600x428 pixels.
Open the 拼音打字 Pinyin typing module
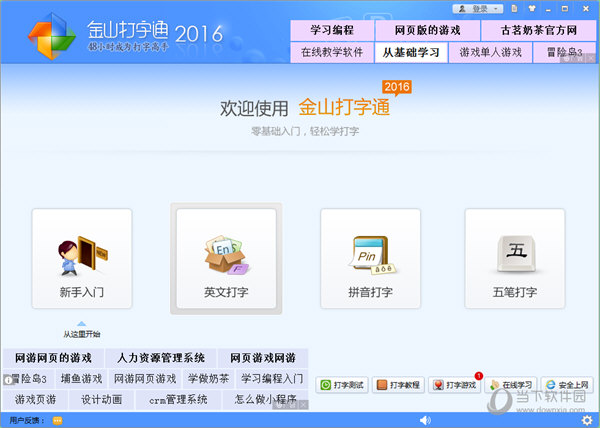[x=370, y=259]
